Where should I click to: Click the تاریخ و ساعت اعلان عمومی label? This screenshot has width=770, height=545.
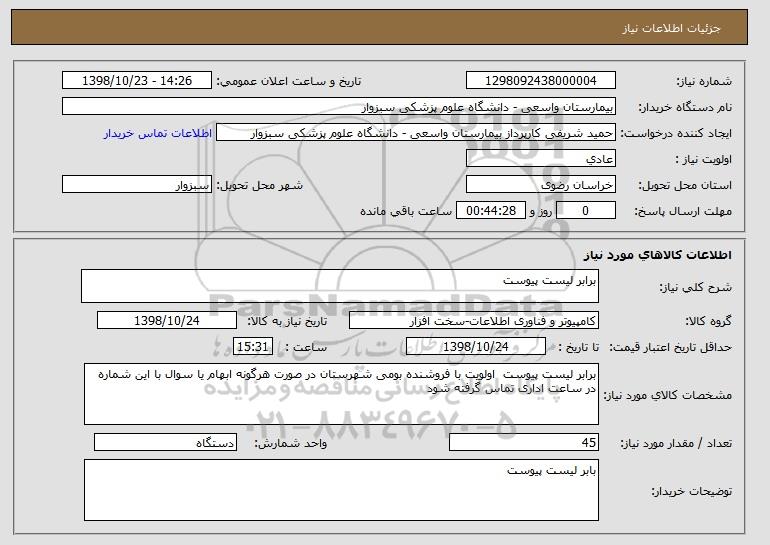pos(289,81)
